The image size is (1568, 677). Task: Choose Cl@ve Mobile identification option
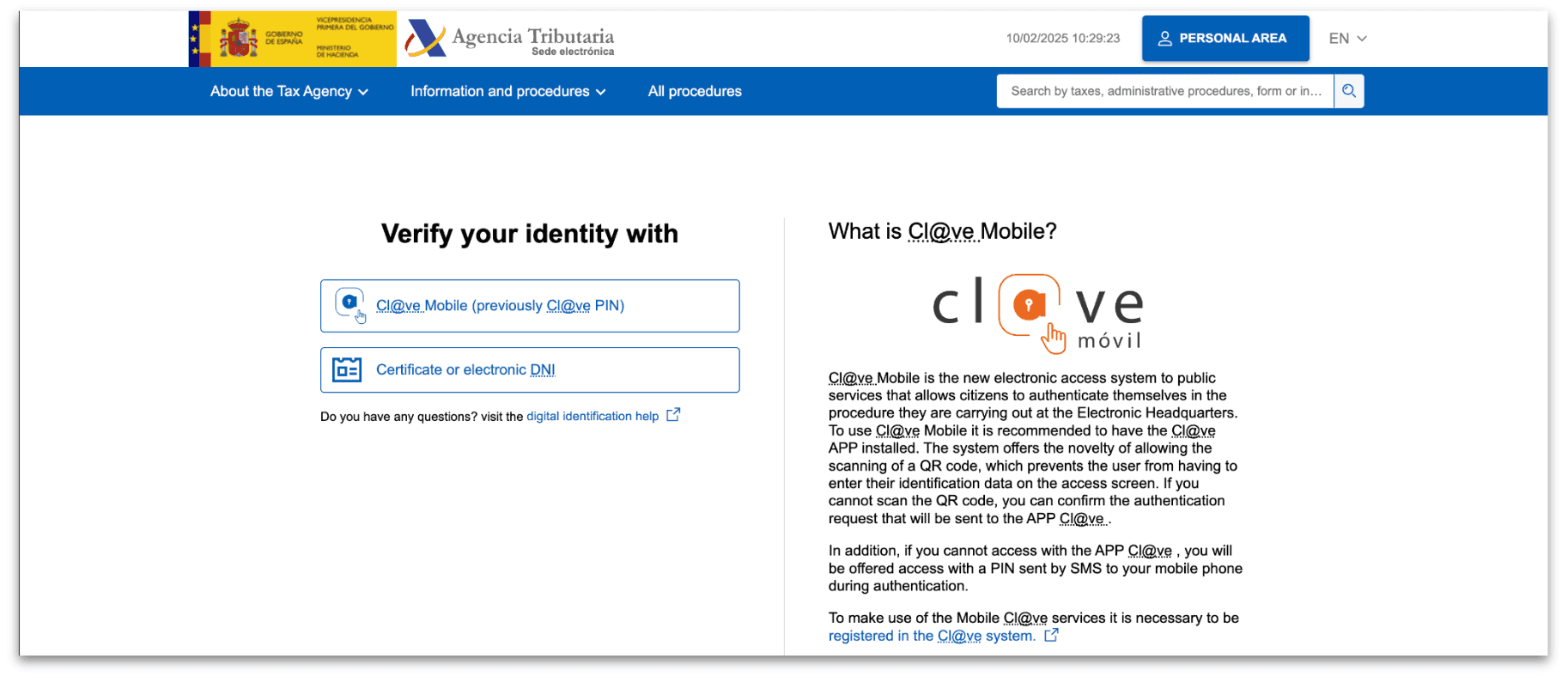click(x=500, y=306)
